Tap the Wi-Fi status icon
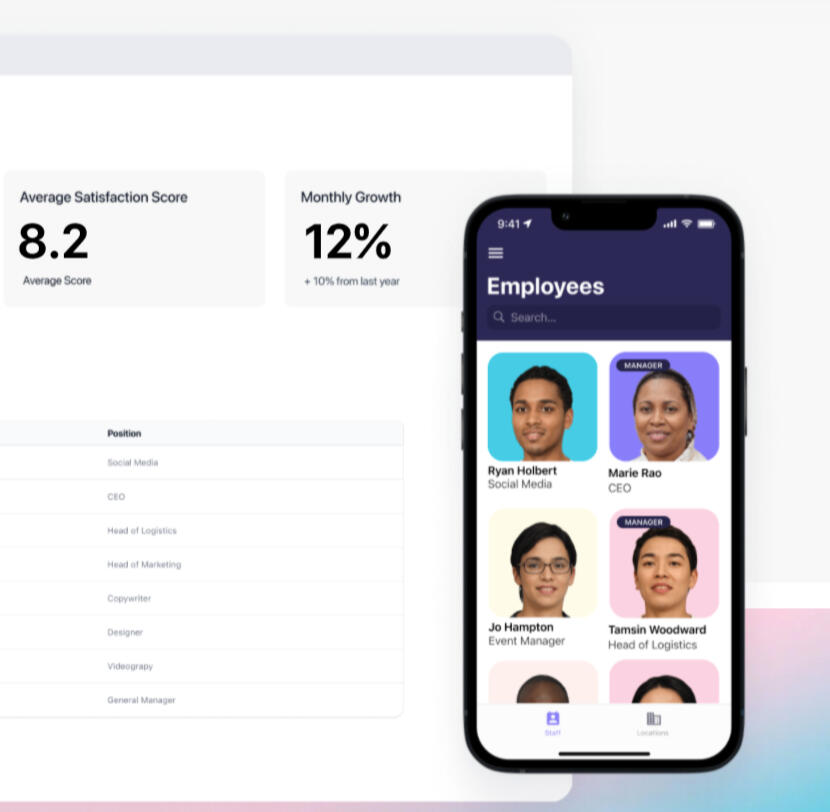The height and width of the screenshot is (812, 830). 687,223
